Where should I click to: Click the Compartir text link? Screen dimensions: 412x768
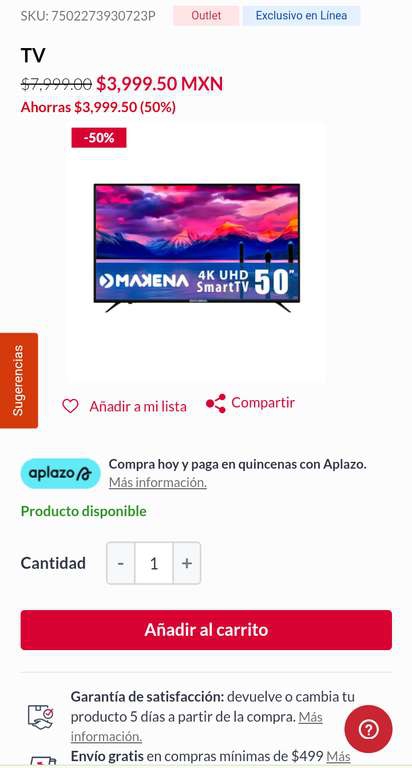pos(263,403)
